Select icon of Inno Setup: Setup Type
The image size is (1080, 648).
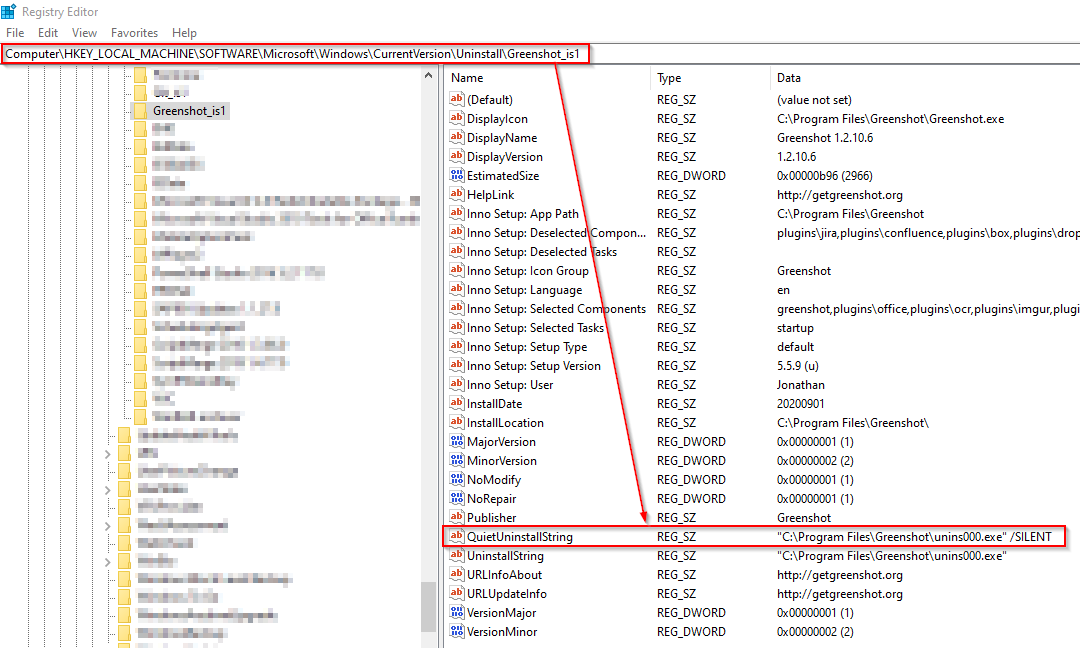coord(457,346)
